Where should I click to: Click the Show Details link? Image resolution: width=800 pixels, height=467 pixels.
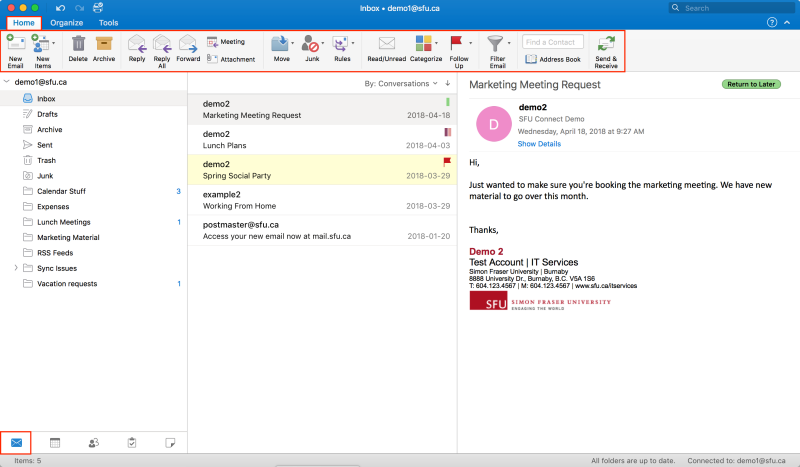coord(539,144)
